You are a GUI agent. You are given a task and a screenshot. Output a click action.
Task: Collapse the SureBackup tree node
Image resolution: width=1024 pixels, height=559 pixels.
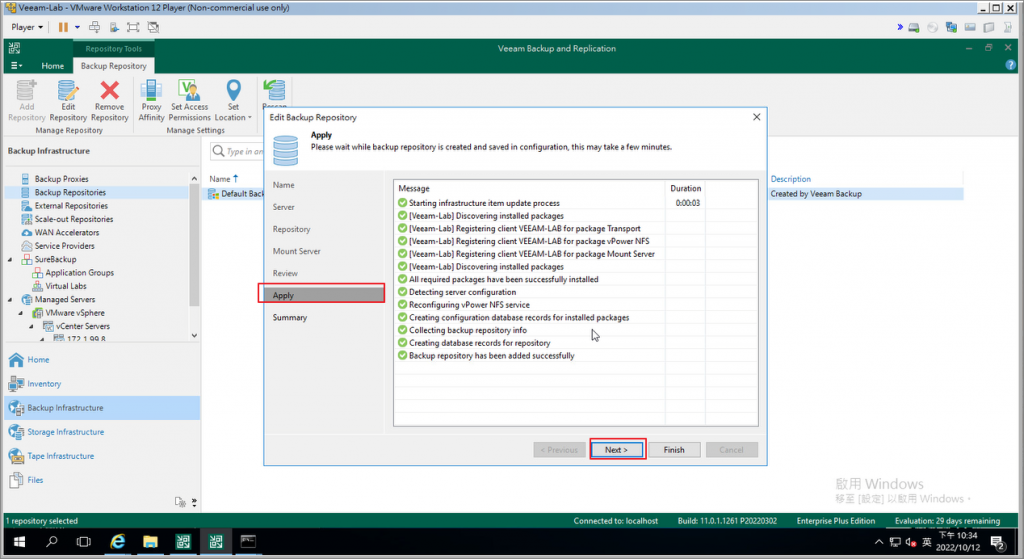pyautogui.click(x=10, y=259)
